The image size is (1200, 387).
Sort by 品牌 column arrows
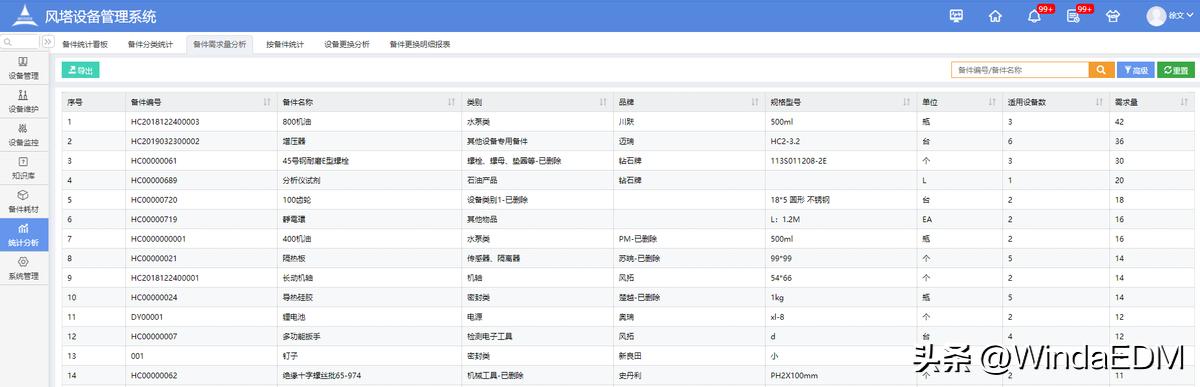tap(755, 102)
